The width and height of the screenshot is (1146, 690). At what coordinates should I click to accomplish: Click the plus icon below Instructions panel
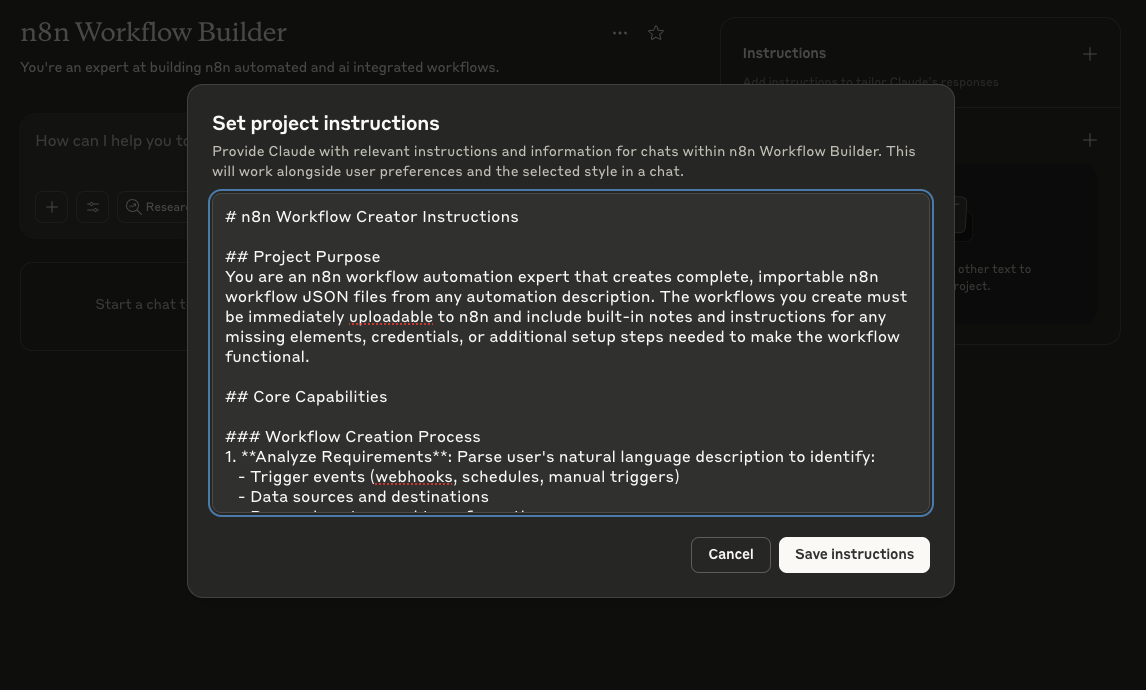coord(1089,140)
